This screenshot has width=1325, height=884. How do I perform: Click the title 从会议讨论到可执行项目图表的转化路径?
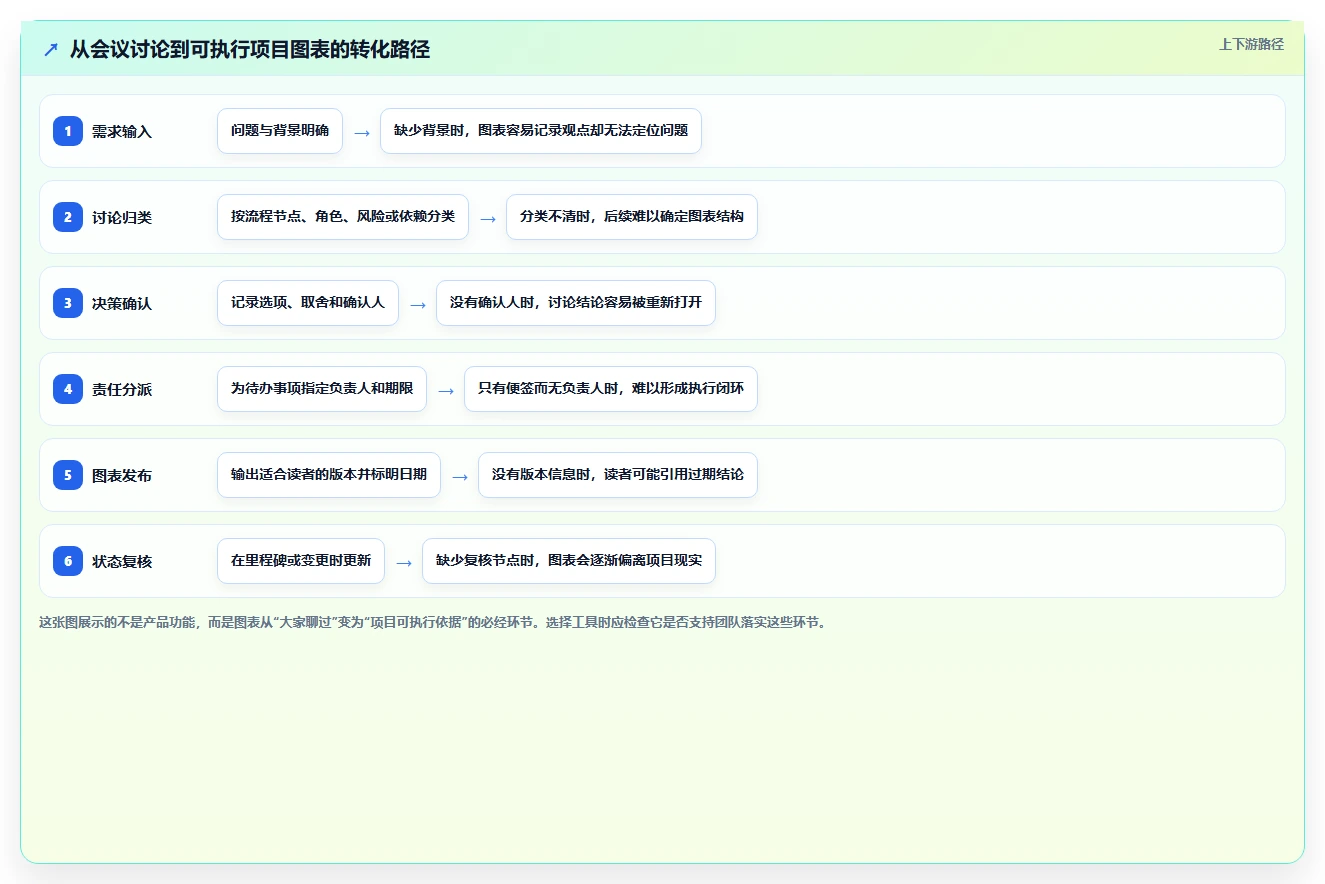pos(250,50)
